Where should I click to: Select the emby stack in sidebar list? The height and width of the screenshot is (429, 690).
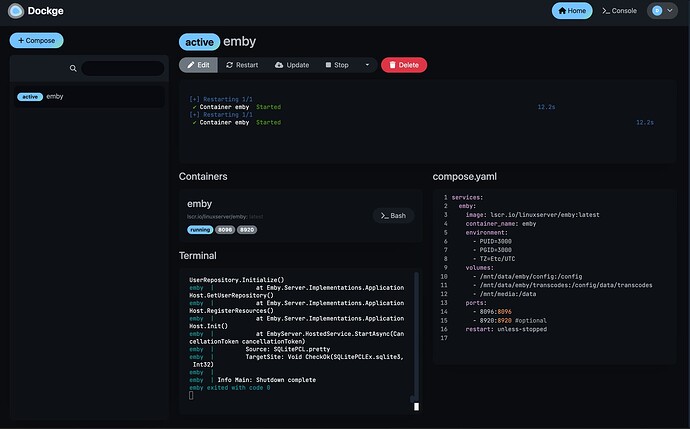89,96
